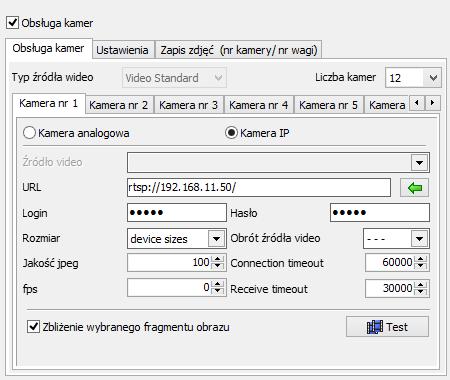
Task: Select the Obsługa kamer tab
Action: pos(48,49)
